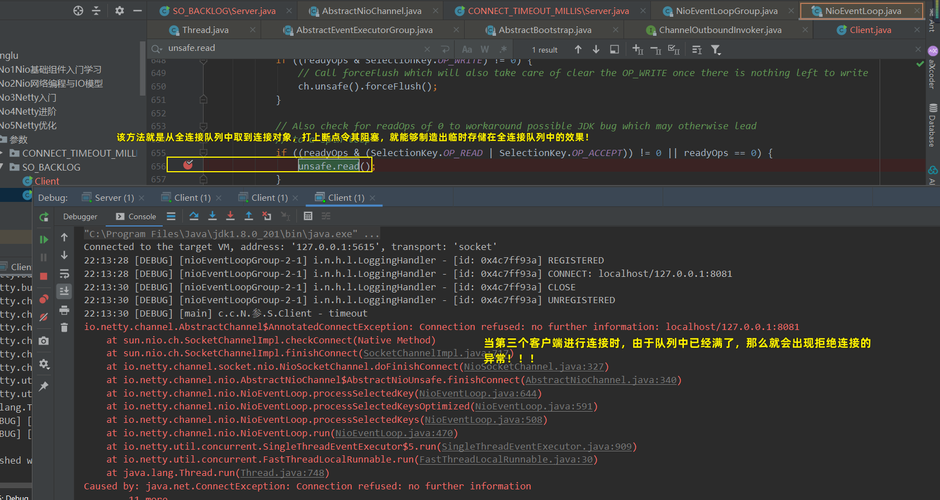
Task: Resume program execution
Action: tap(43, 240)
